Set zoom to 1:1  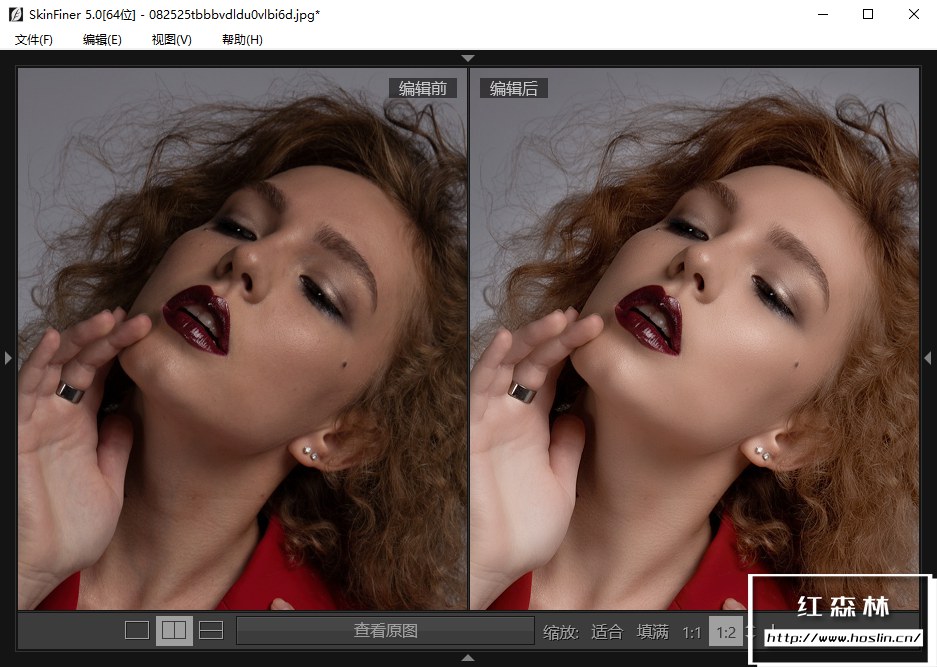[x=691, y=632]
